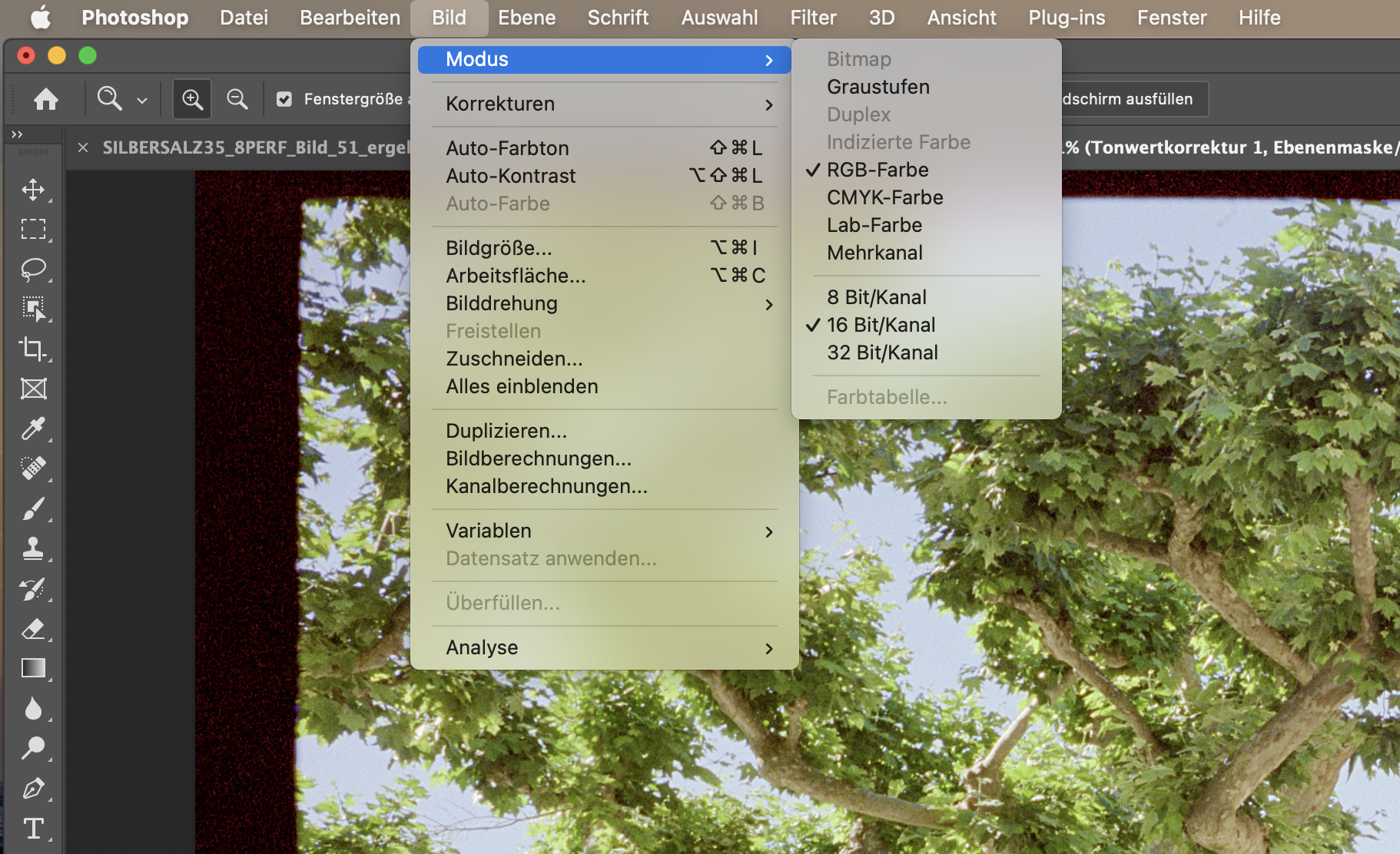Click the Bildschirm ausfüllen button
Screen dimensions: 1400x854
tap(1134, 99)
